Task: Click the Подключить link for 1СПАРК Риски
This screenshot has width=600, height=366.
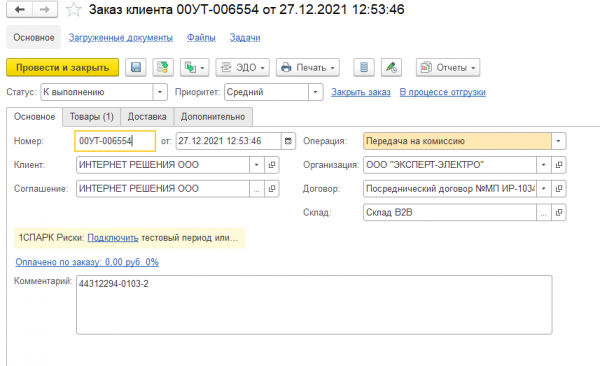Action: point(113,238)
